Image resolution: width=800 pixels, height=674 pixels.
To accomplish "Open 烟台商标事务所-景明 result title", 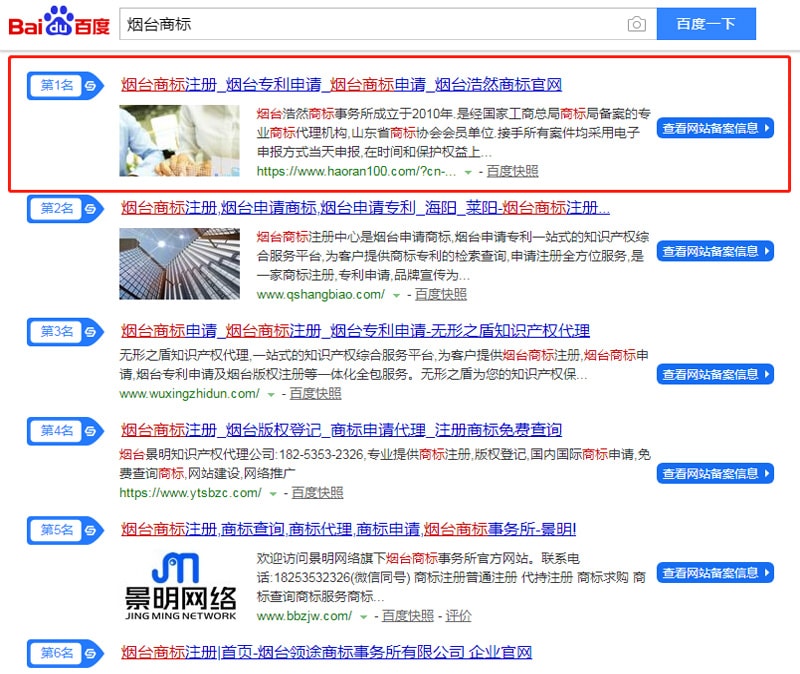I will pyautogui.click(x=348, y=529).
